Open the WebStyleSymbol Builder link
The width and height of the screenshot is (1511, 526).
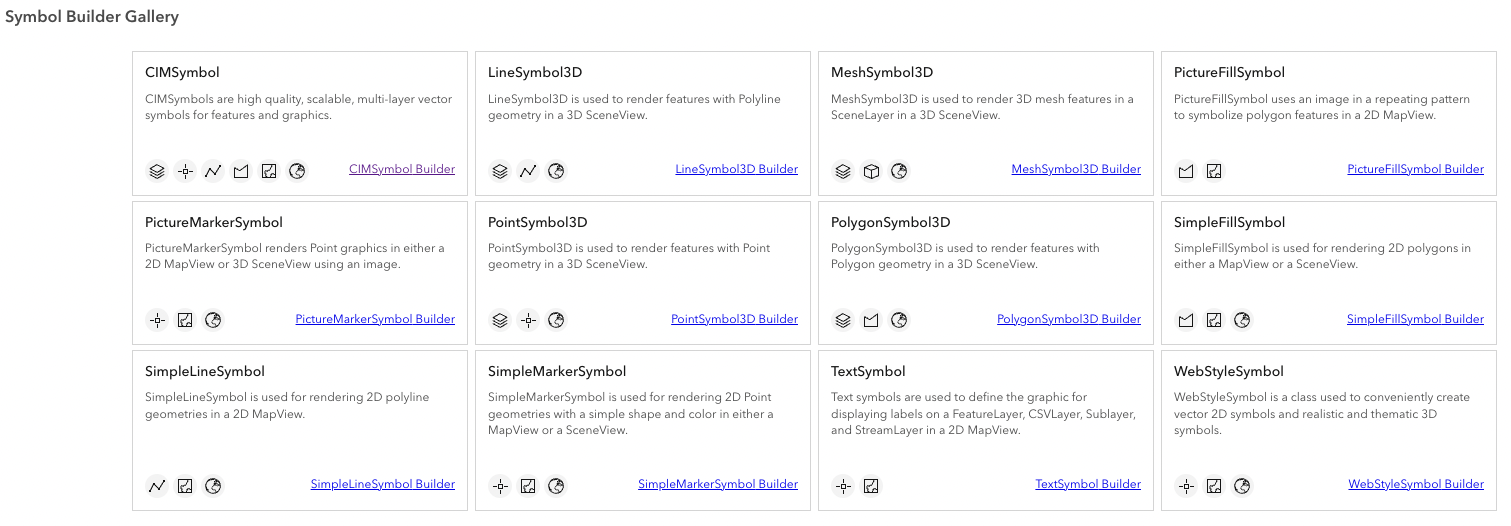(1415, 484)
